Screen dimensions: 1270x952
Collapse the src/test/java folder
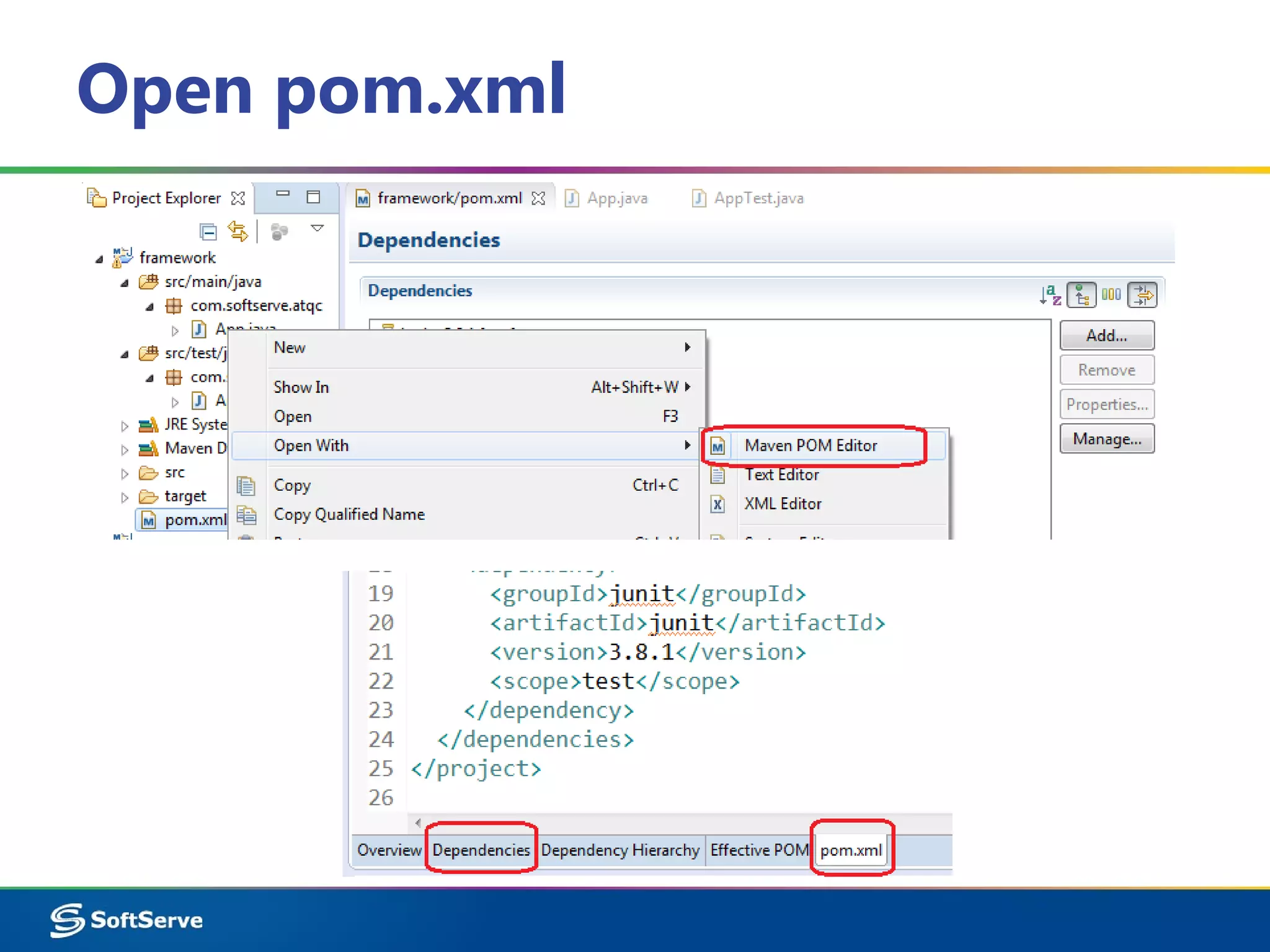[125, 355]
